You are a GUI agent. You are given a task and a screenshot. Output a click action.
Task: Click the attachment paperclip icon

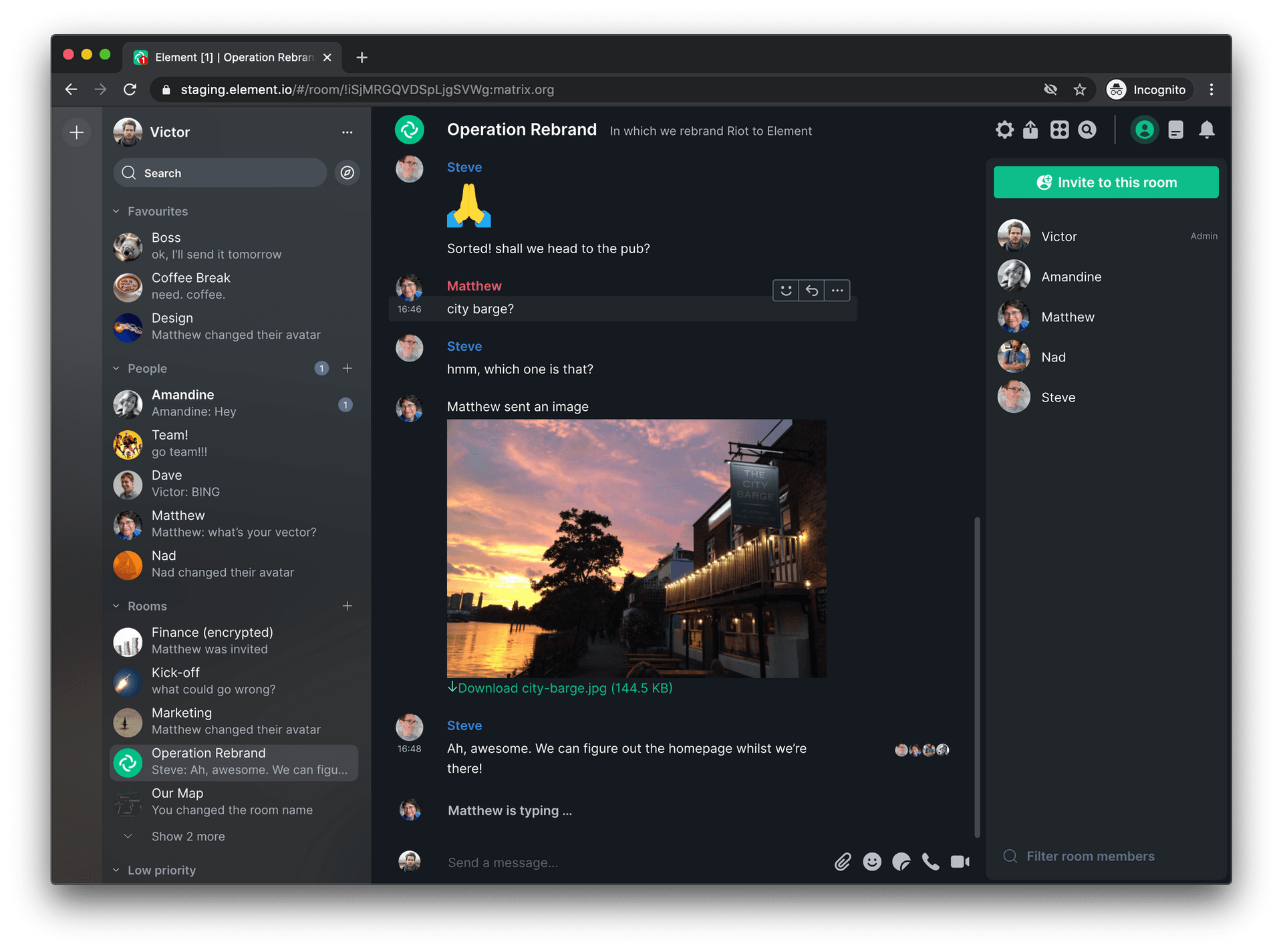[843, 862]
